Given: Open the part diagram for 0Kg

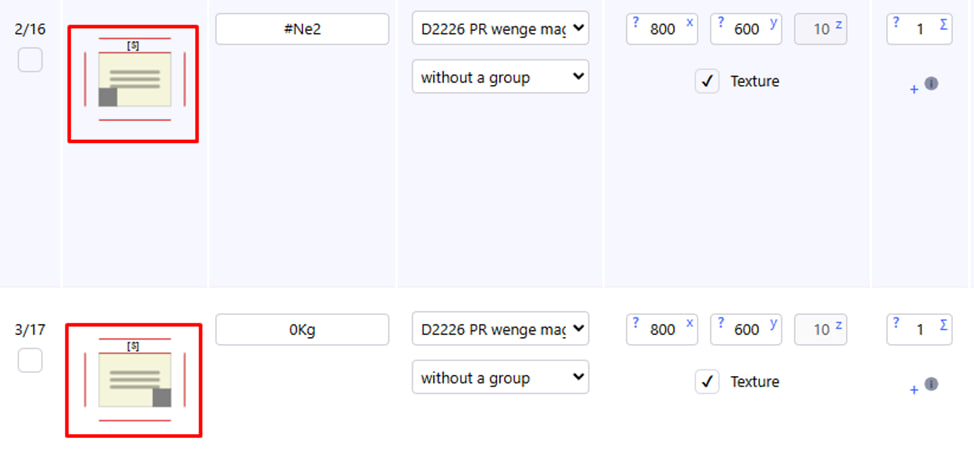Looking at the screenshot, I should (133, 380).
